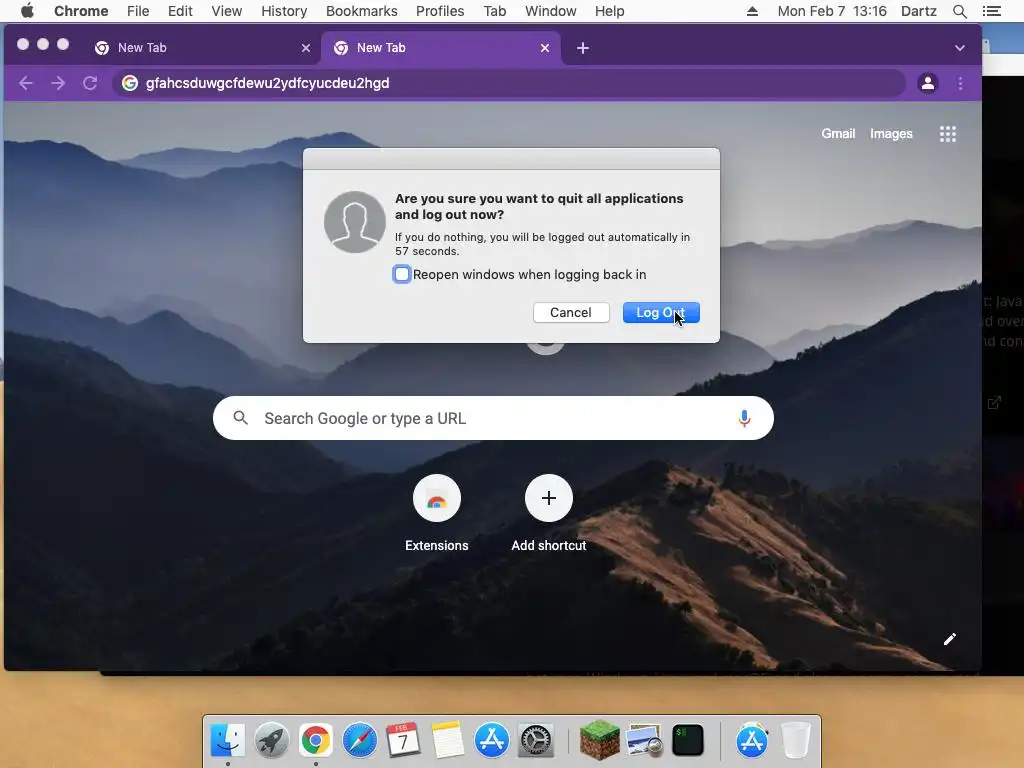Viewport: 1024px width, 768px height.
Task: Close the second New Tab
Action: pos(545,48)
